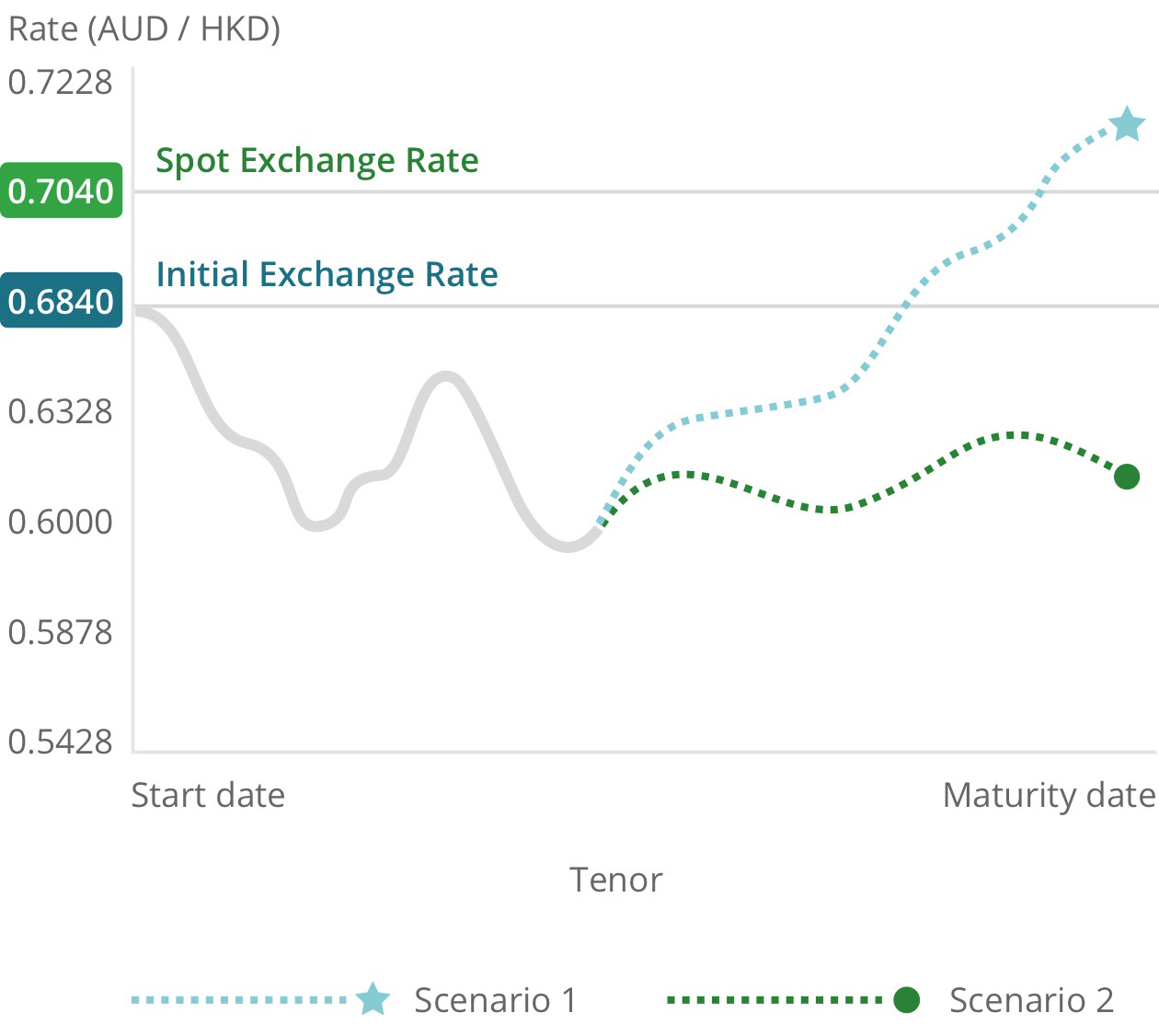The height and width of the screenshot is (1036, 1159).
Task: Click the Tenor axis title
Action: [x=615, y=880]
